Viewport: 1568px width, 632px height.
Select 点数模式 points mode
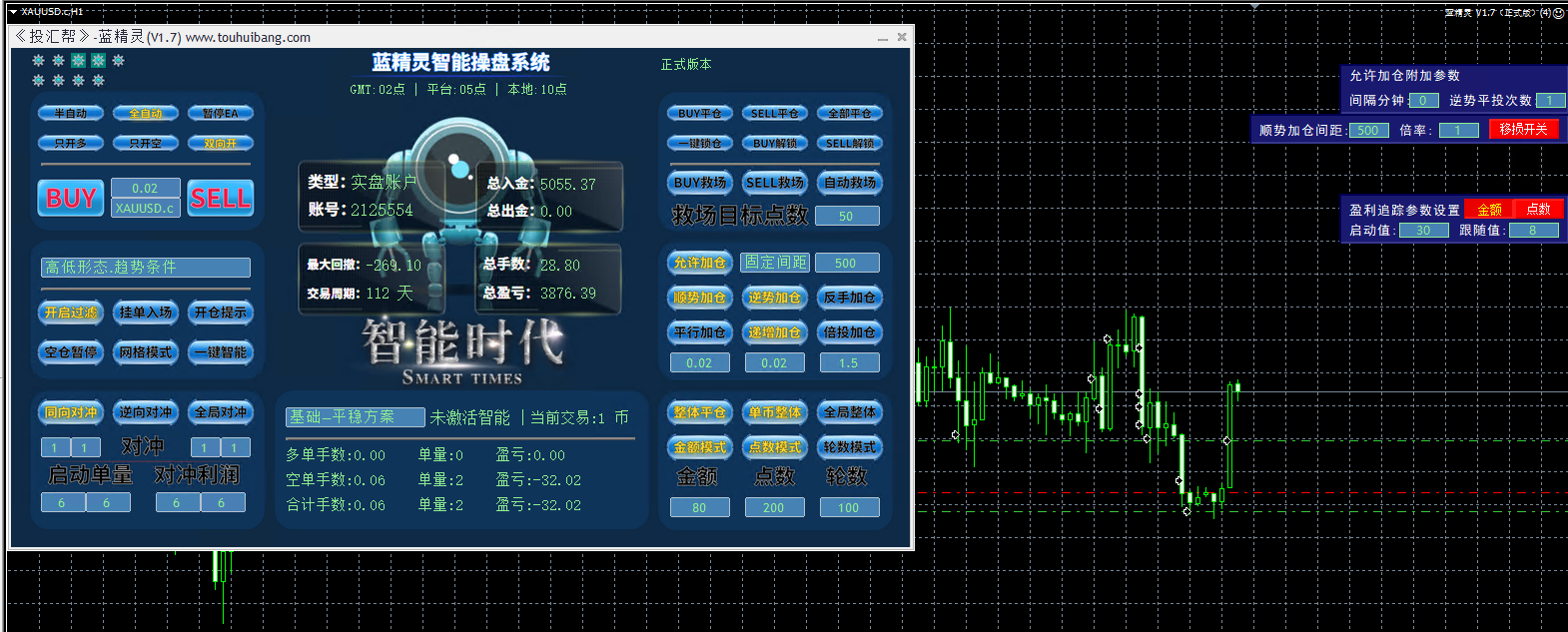point(775,447)
